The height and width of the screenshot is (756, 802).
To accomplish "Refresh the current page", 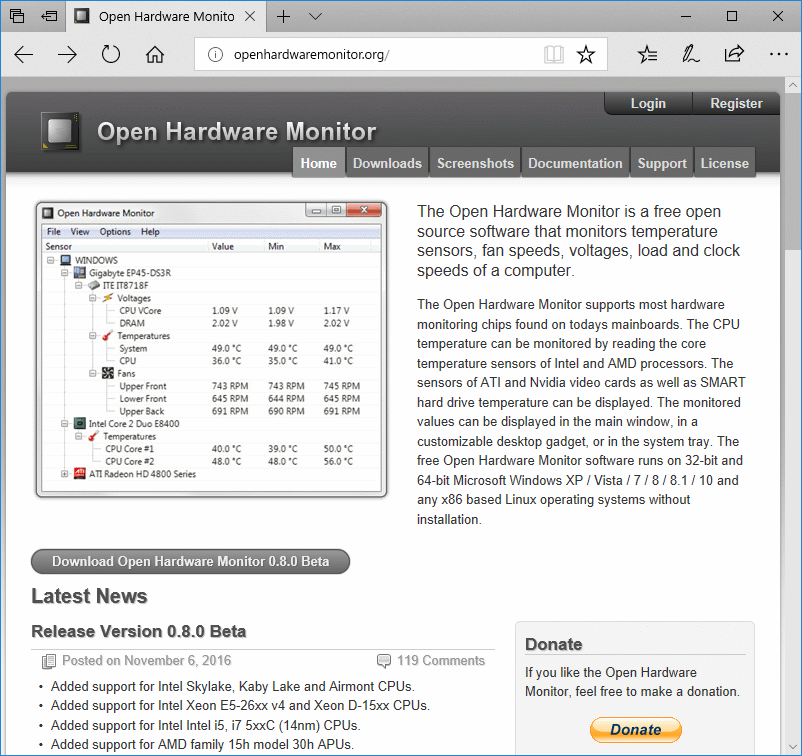I will 110,54.
